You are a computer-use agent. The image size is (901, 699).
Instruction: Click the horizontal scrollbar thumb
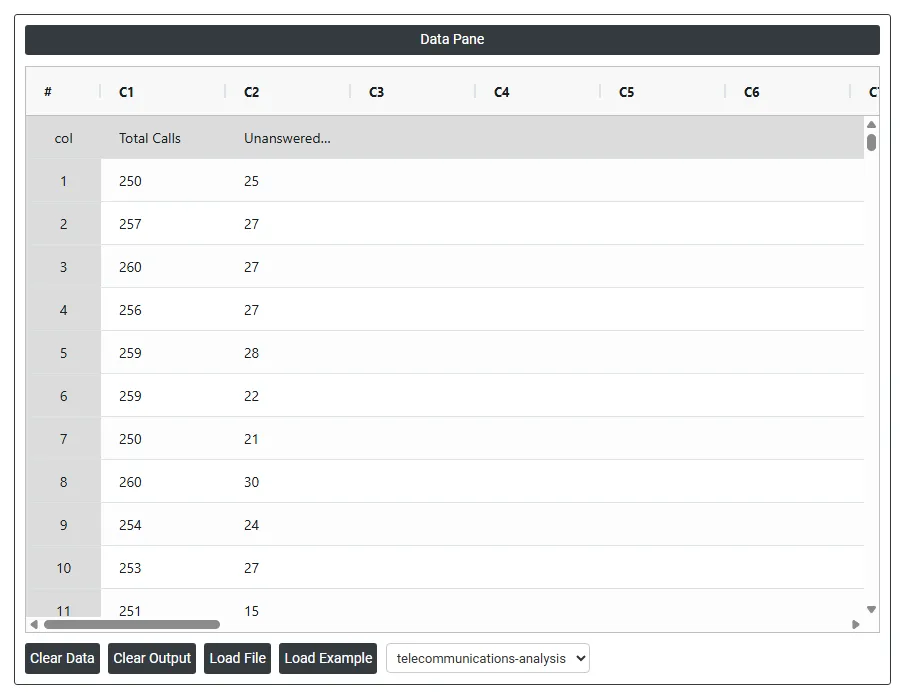pos(132,624)
